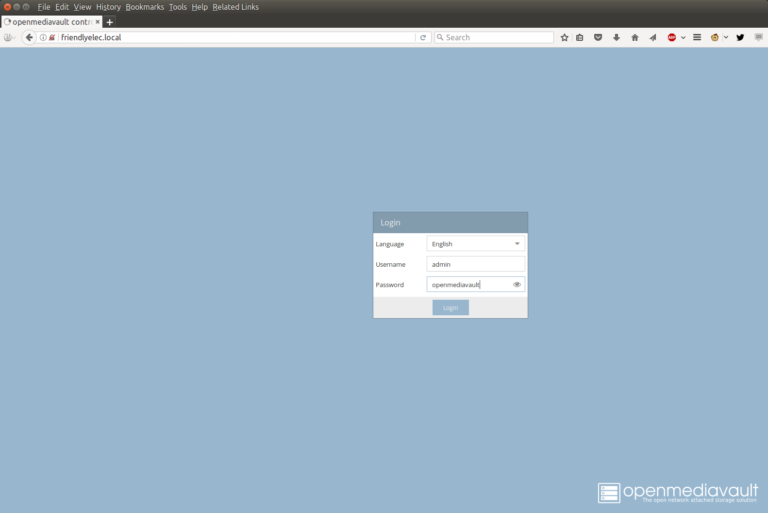768x513 pixels.
Task: Click the red window close button
Action: (x=7, y=7)
